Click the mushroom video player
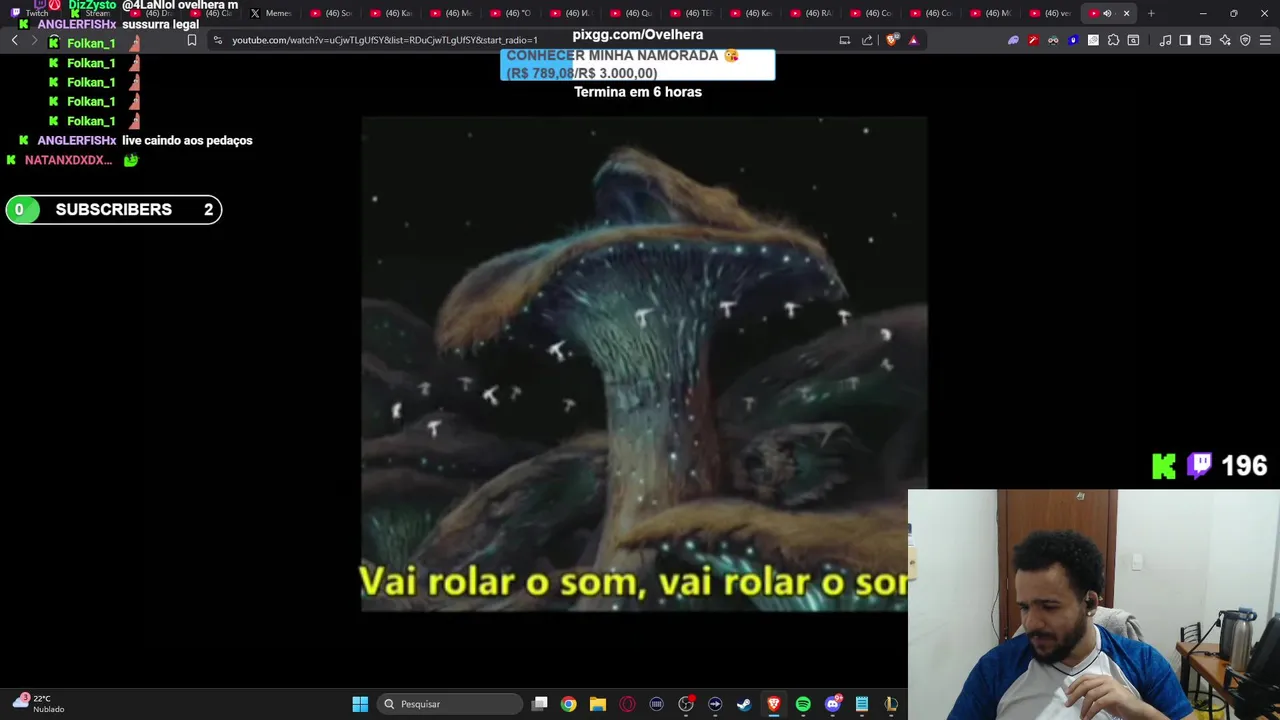 coord(644,364)
